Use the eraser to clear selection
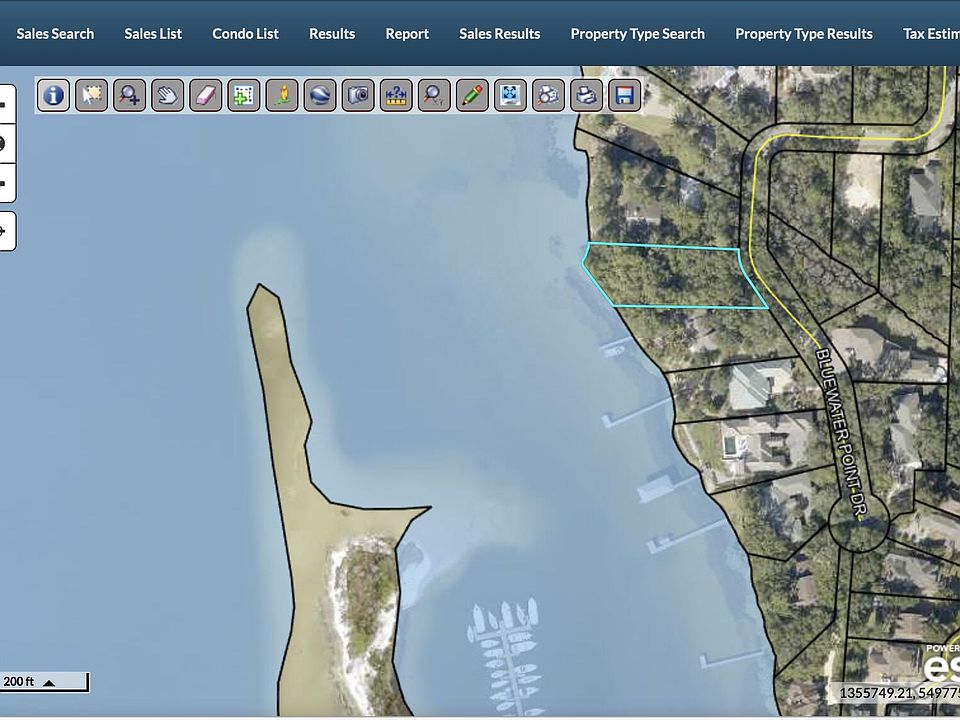Viewport: 960px width, 720px height. (x=206, y=96)
